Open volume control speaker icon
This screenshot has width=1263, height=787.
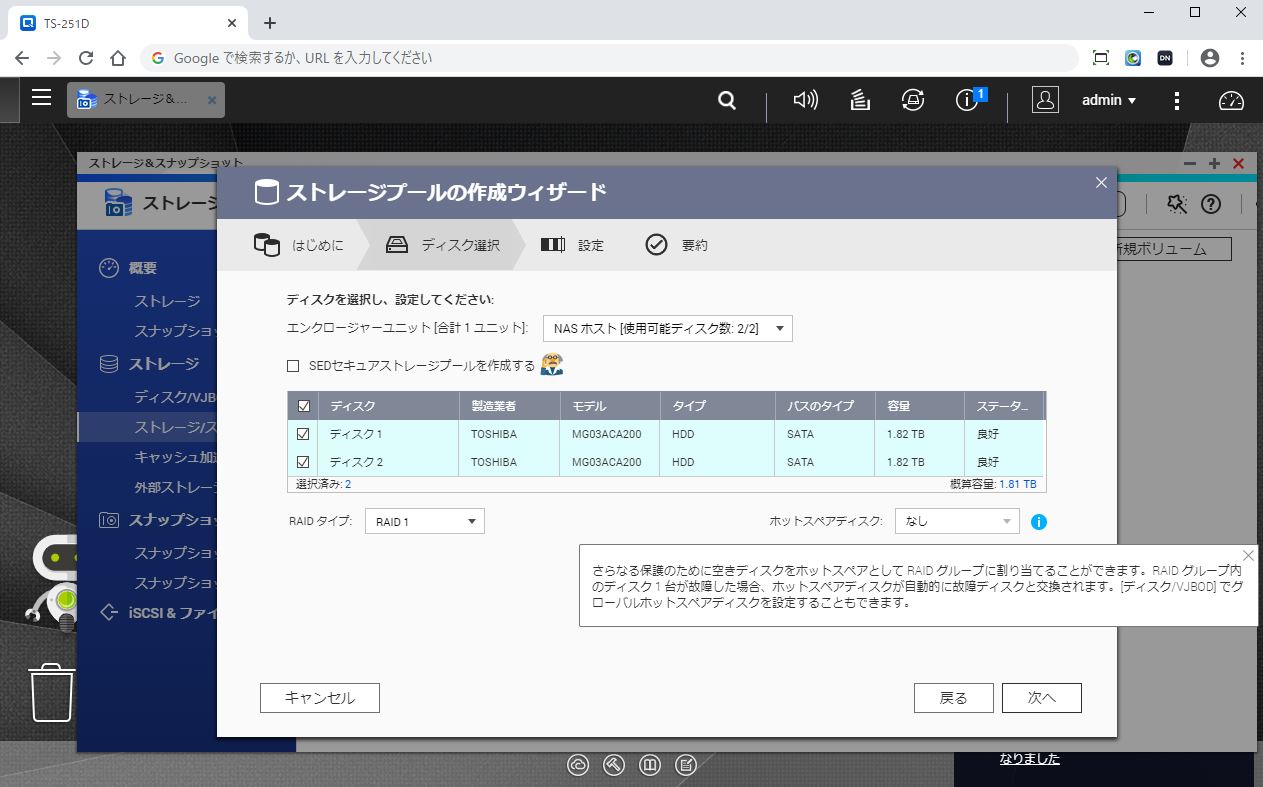805,100
